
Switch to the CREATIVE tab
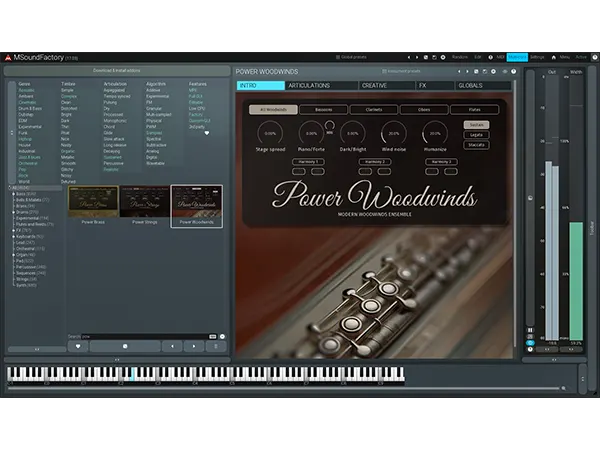pos(387,85)
